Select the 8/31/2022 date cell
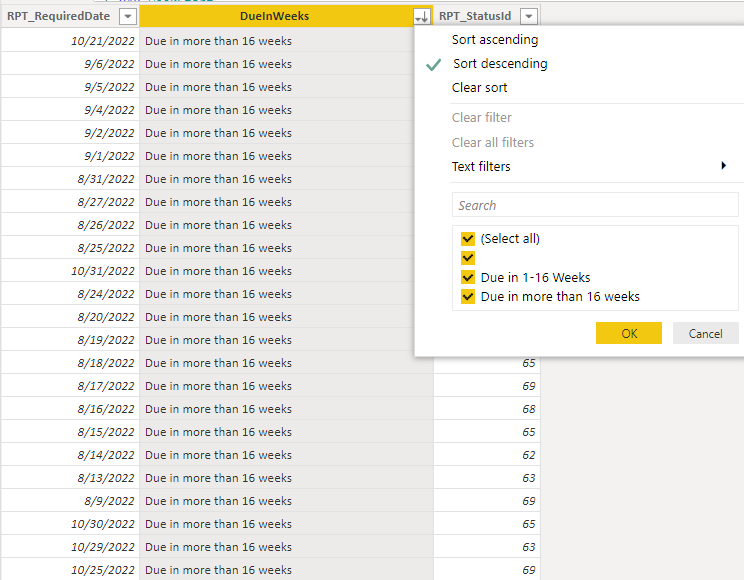Screen dimensions: 744x580 tap(70, 179)
